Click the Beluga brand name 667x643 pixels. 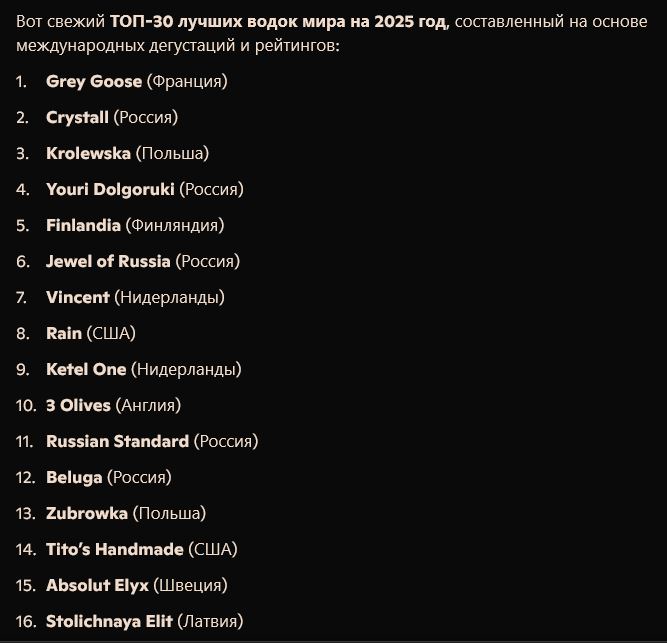[x=74, y=478]
